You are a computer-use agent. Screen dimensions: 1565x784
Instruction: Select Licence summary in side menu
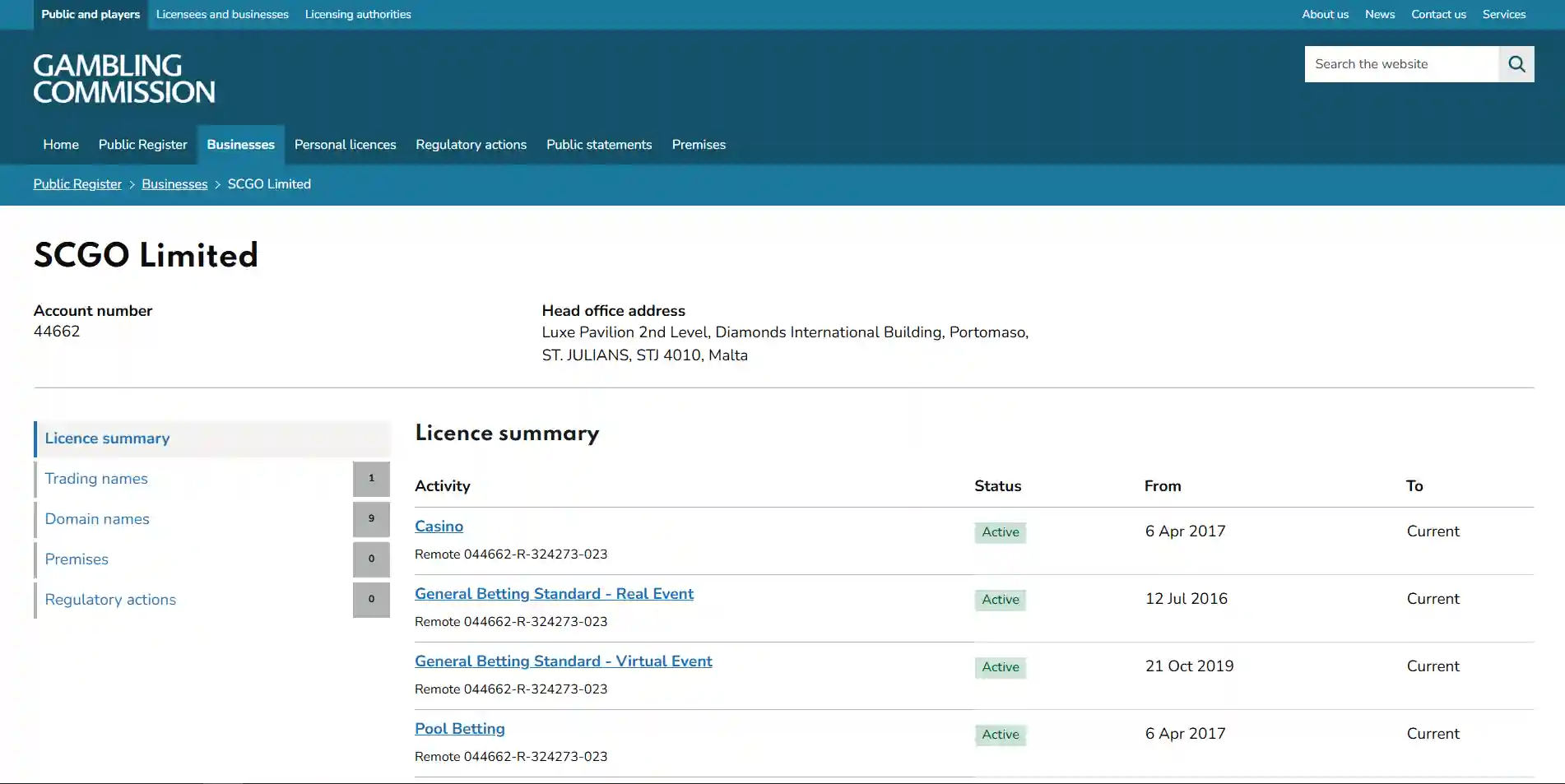coord(212,438)
